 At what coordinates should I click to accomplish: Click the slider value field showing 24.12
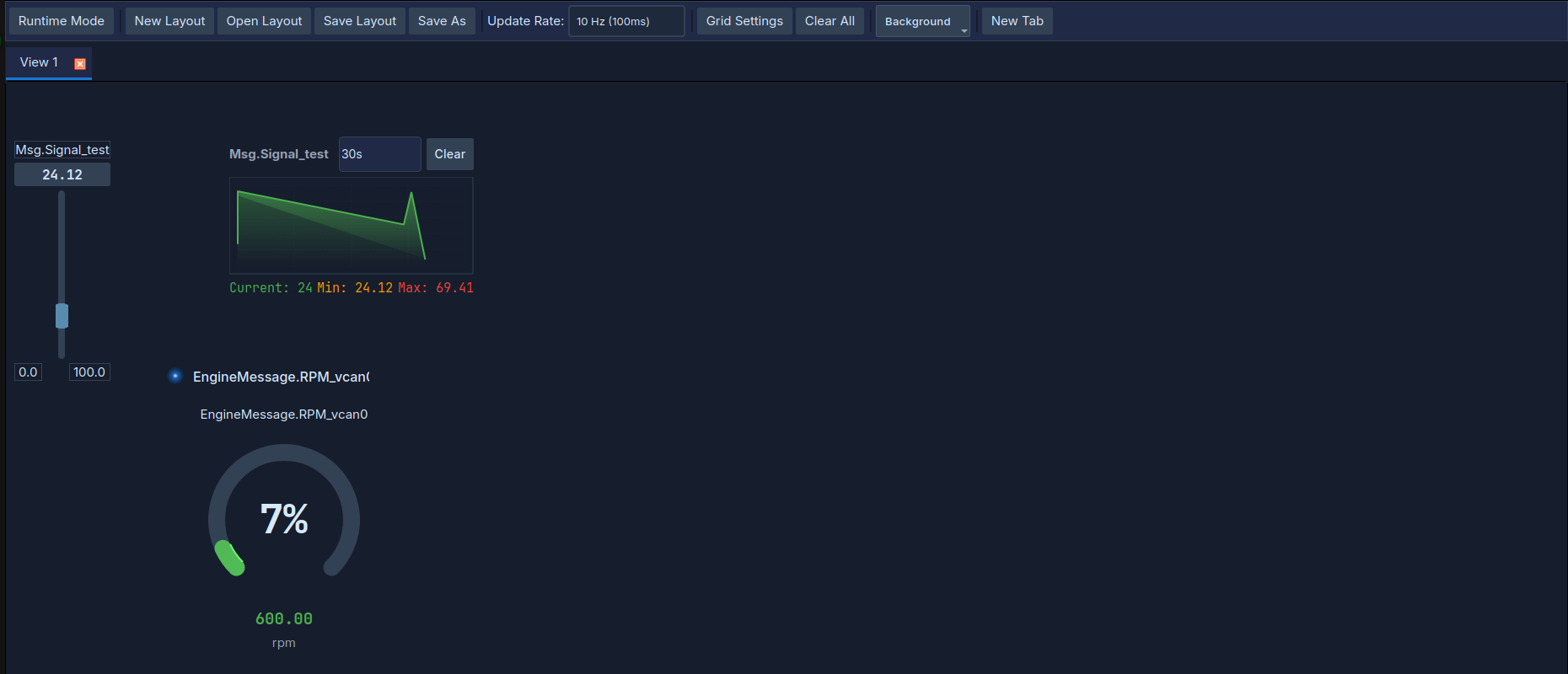point(62,174)
